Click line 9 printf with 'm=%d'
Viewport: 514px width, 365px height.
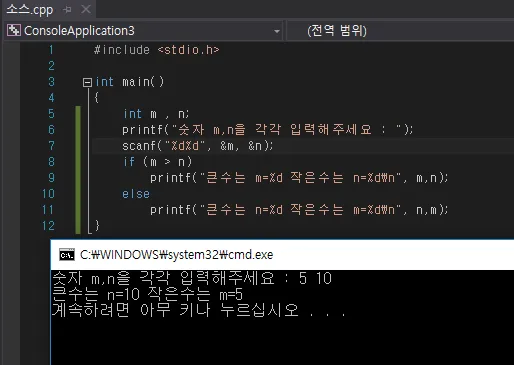(299, 178)
